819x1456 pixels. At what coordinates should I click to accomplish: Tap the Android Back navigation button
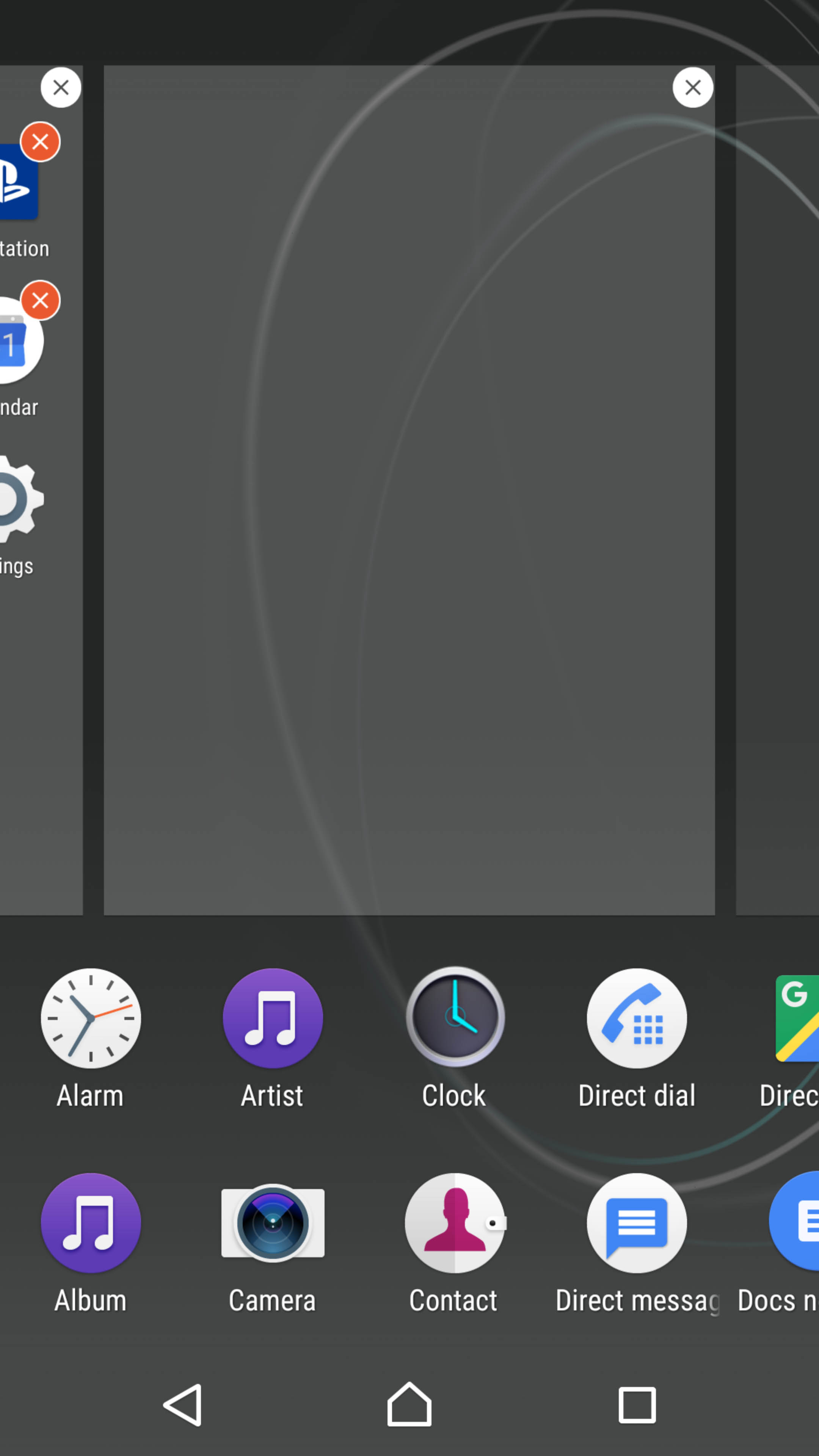coord(182,1404)
